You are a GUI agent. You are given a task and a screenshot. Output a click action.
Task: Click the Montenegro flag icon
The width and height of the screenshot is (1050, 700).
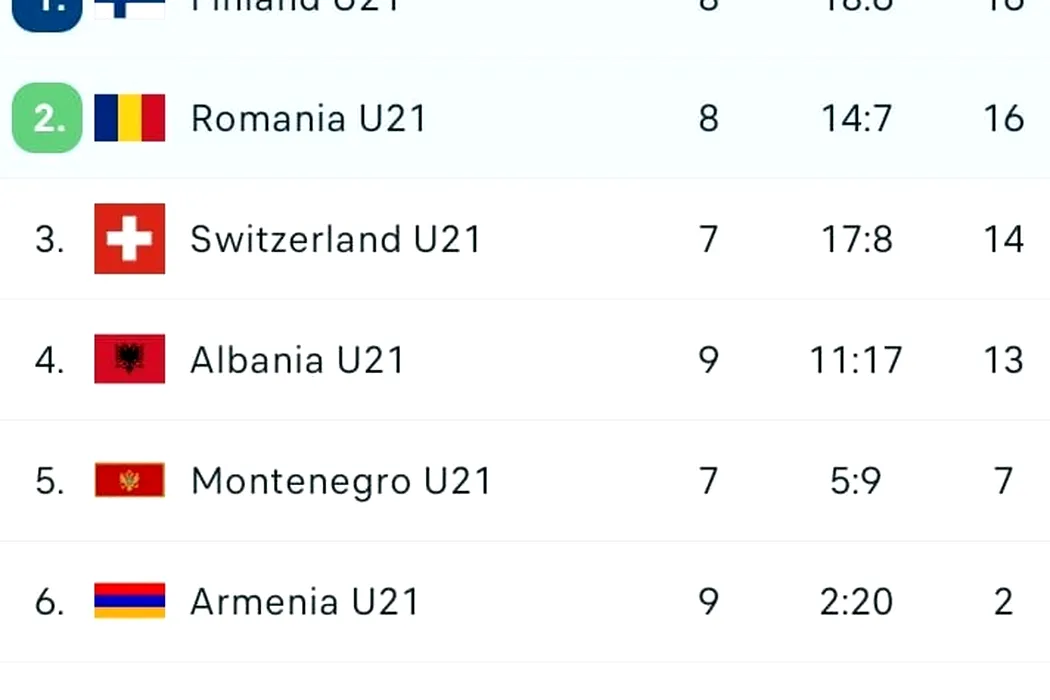coord(129,480)
